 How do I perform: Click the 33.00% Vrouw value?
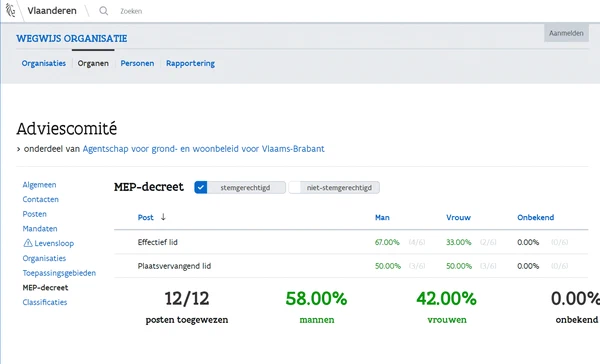pyautogui.click(x=459, y=242)
